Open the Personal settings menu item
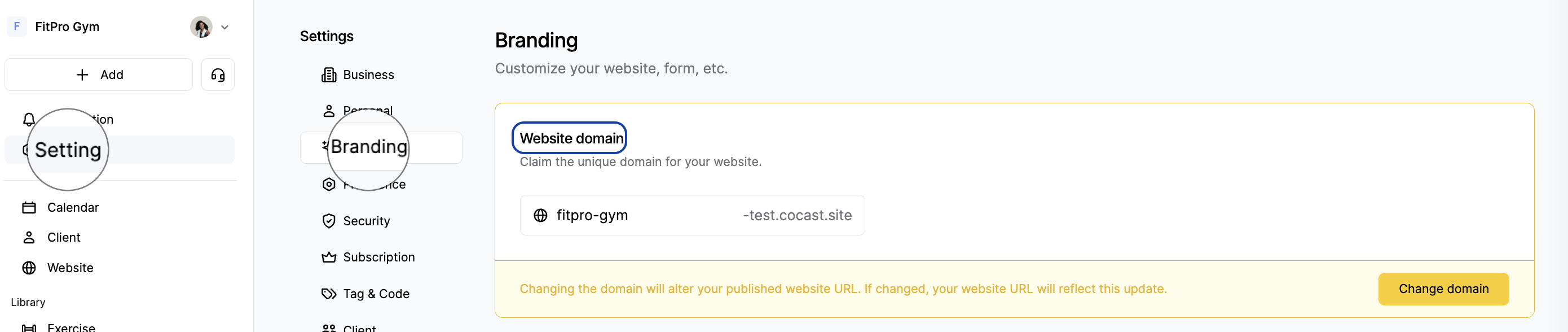This screenshot has width=1568, height=332. coord(368,110)
